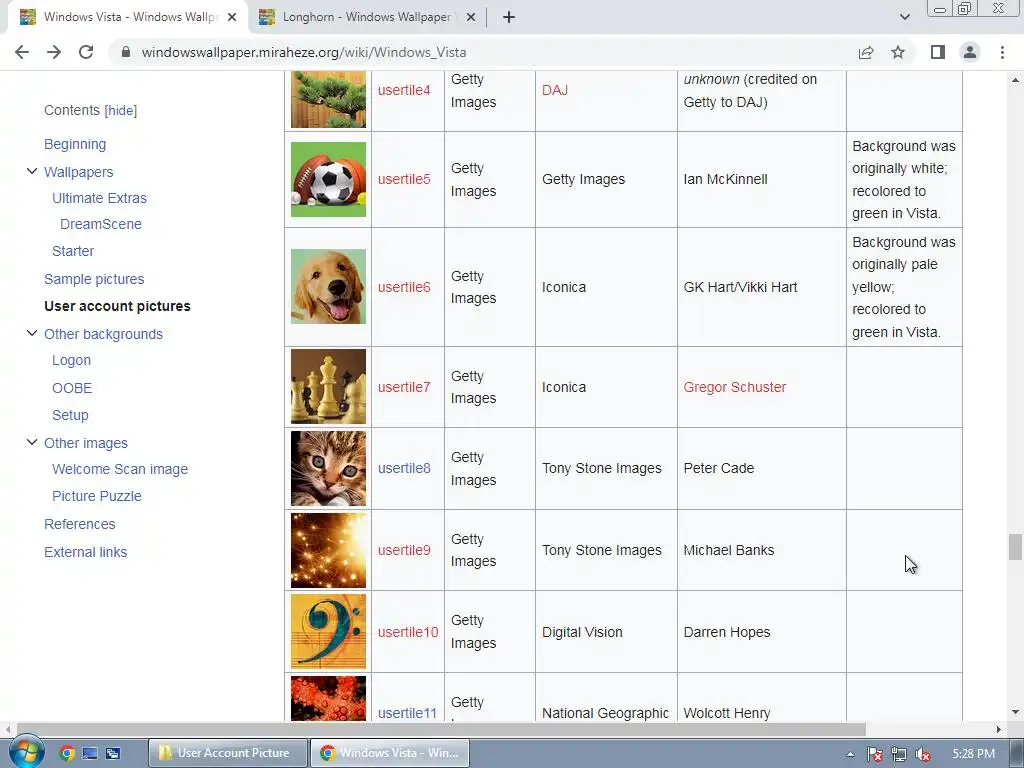Screen dimensions: 1024x768
Task: Open the network tray icon
Action: point(899,754)
